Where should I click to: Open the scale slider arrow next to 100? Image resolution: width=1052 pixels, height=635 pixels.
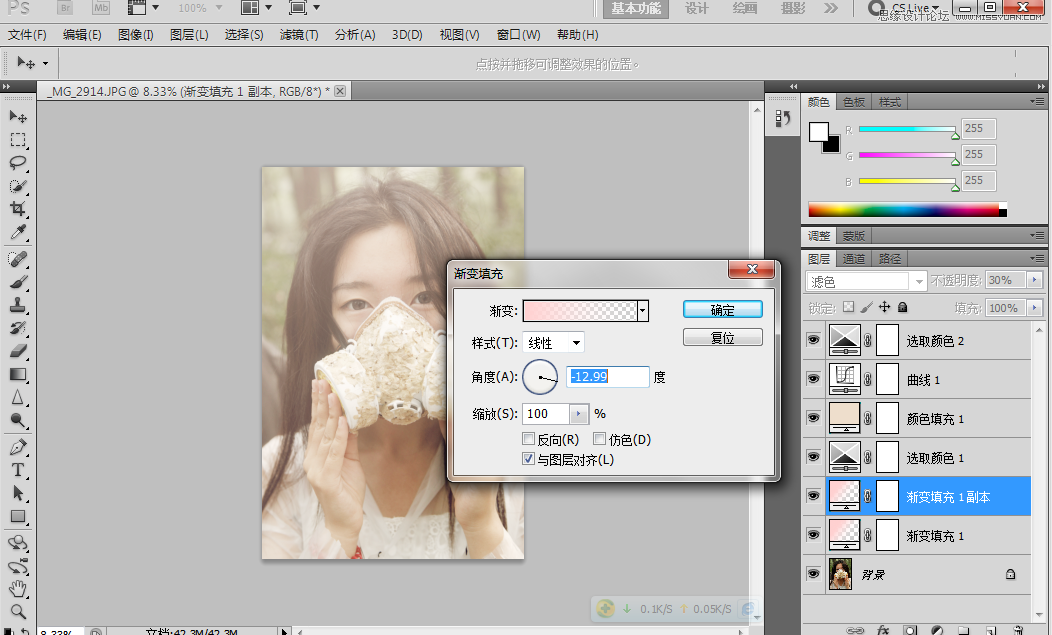tap(578, 413)
